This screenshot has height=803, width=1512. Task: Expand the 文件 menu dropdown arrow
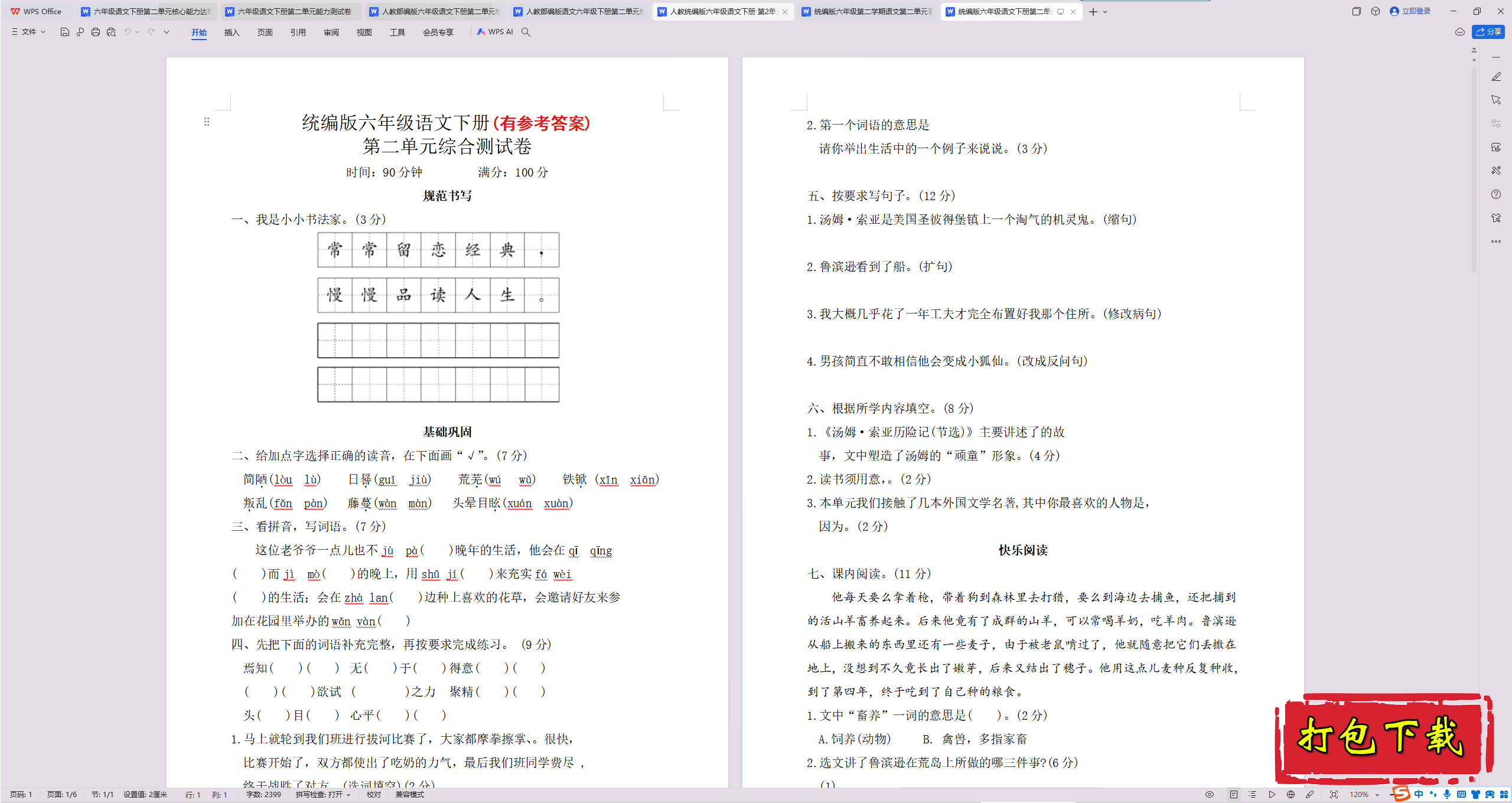coord(43,32)
